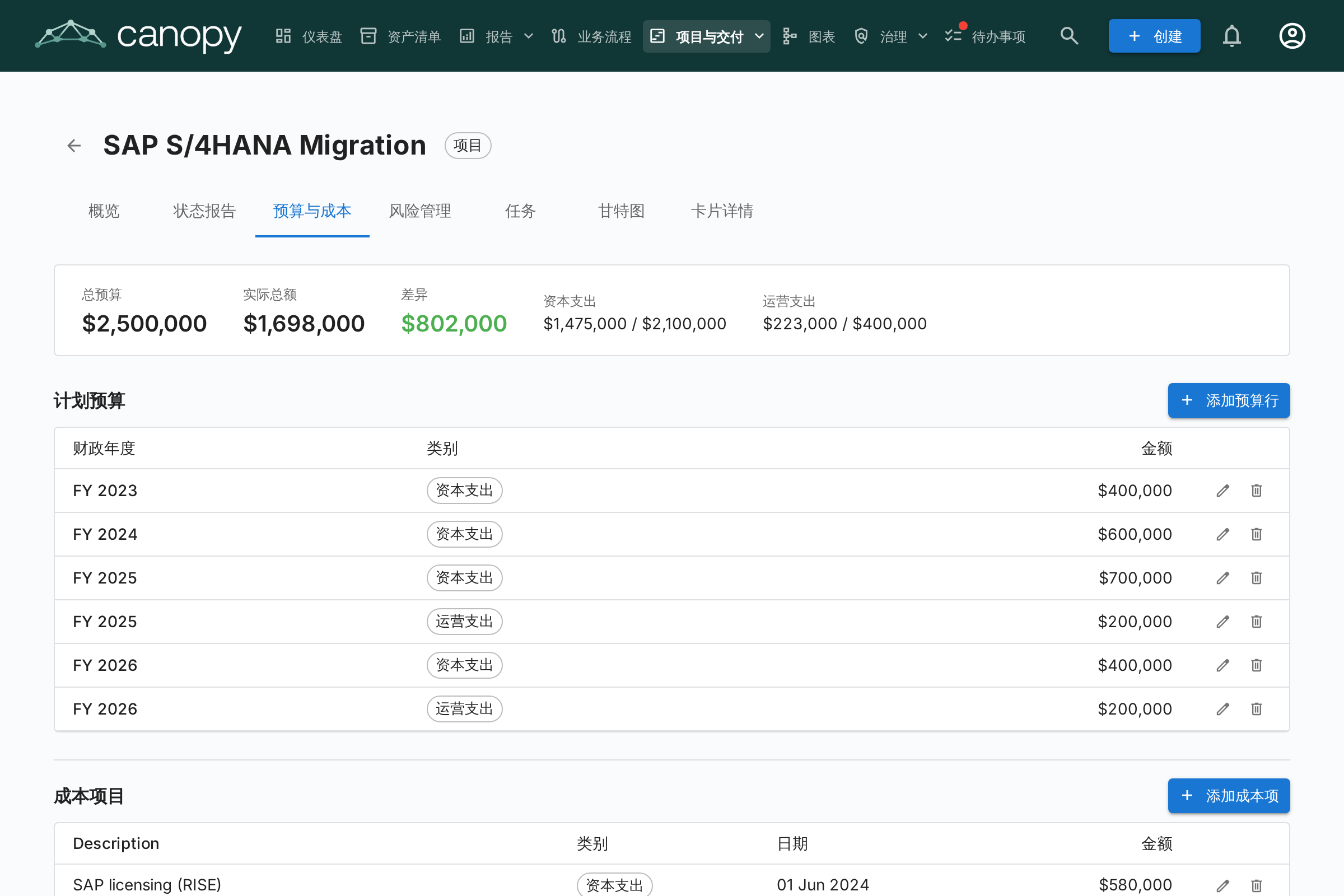Open 资产清单 inventory in the navigation

pos(401,36)
